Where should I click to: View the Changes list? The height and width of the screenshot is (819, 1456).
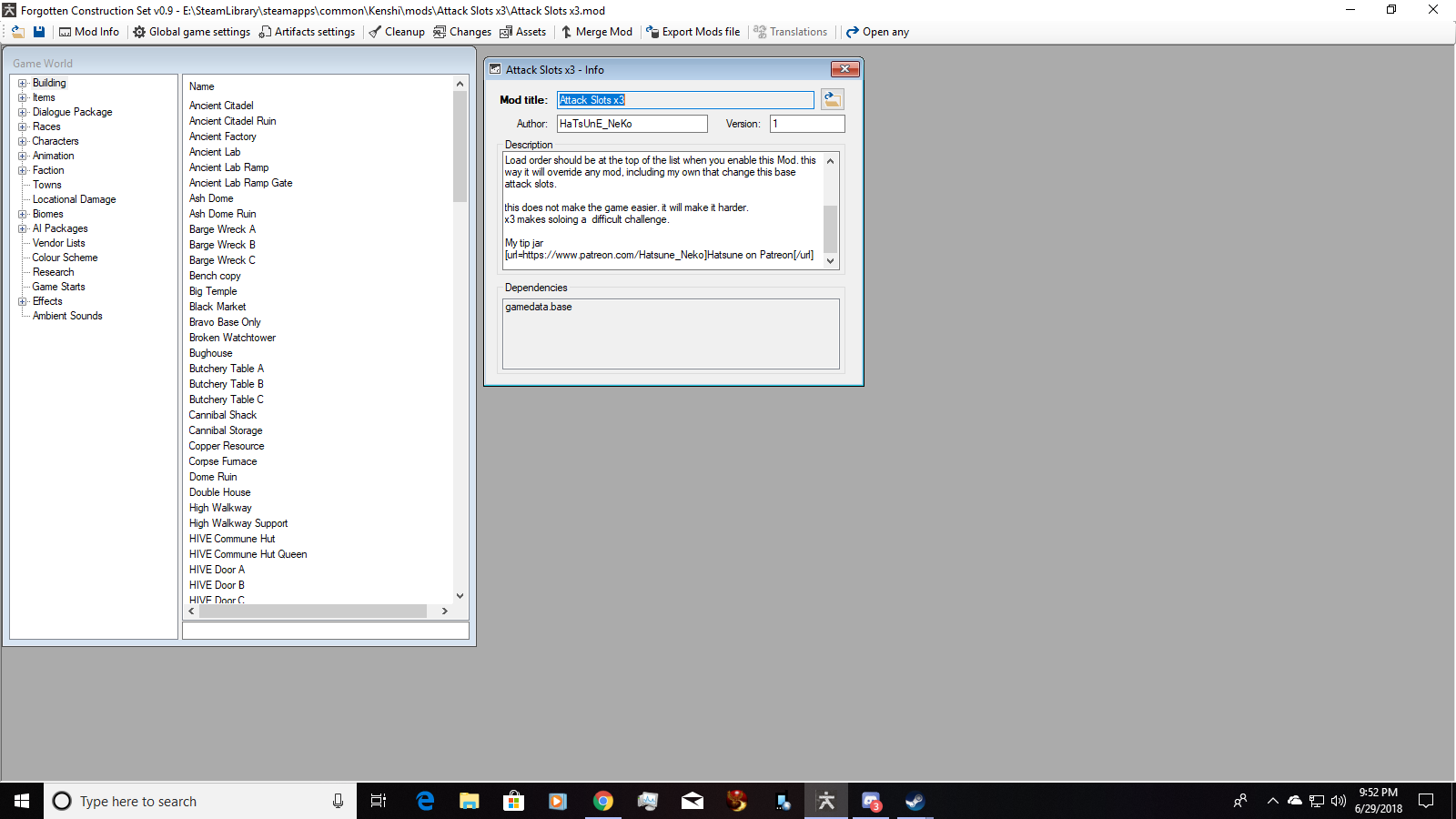coord(462,32)
